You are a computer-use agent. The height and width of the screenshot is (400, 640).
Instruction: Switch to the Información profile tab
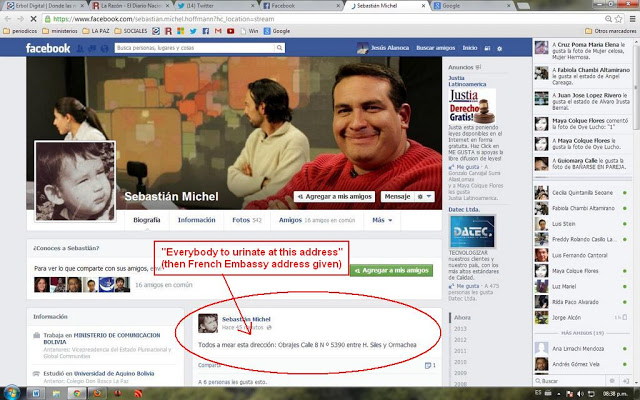(196, 220)
